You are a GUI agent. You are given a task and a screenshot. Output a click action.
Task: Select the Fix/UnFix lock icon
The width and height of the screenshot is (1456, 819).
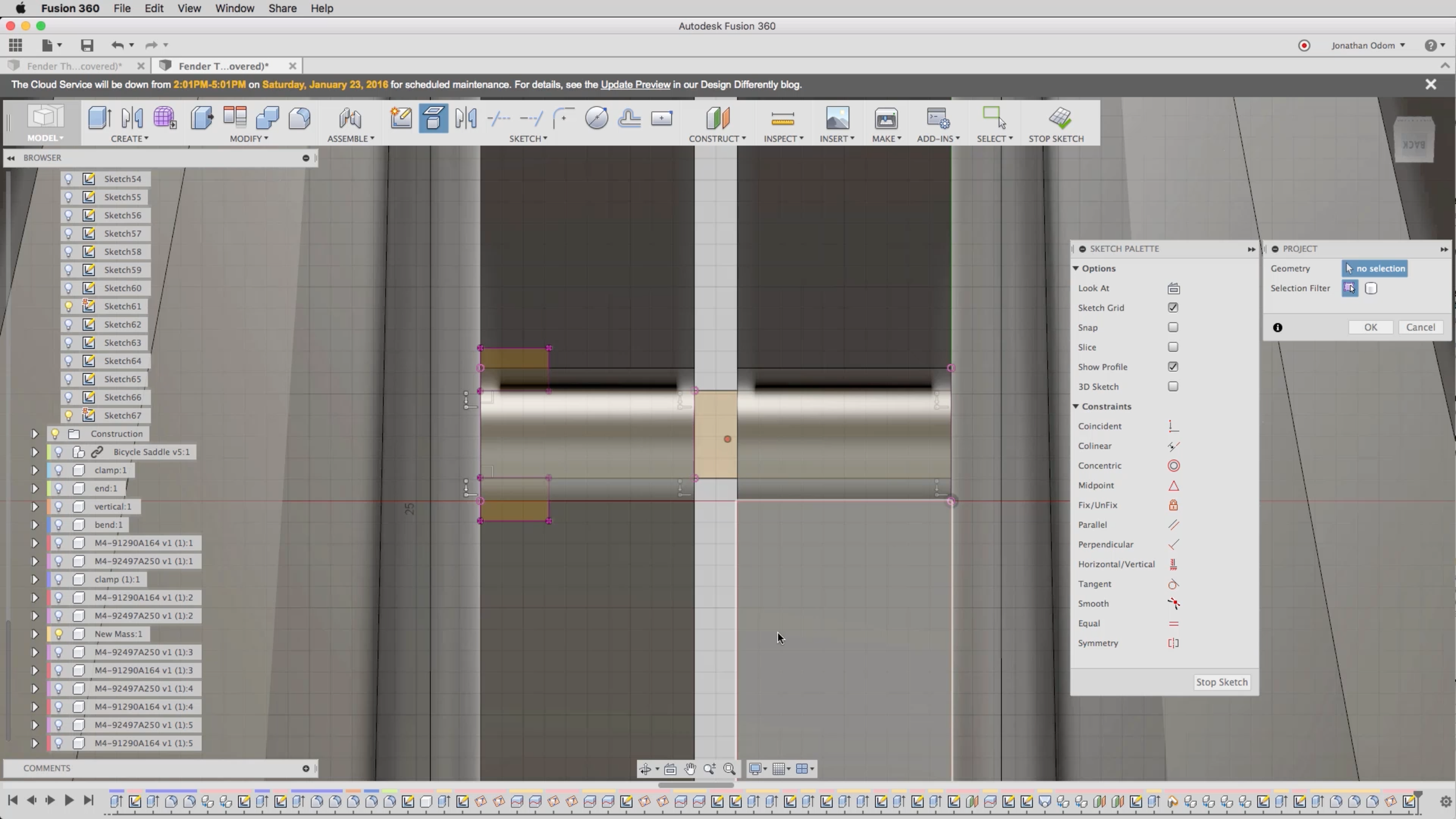coord(1173,505)
